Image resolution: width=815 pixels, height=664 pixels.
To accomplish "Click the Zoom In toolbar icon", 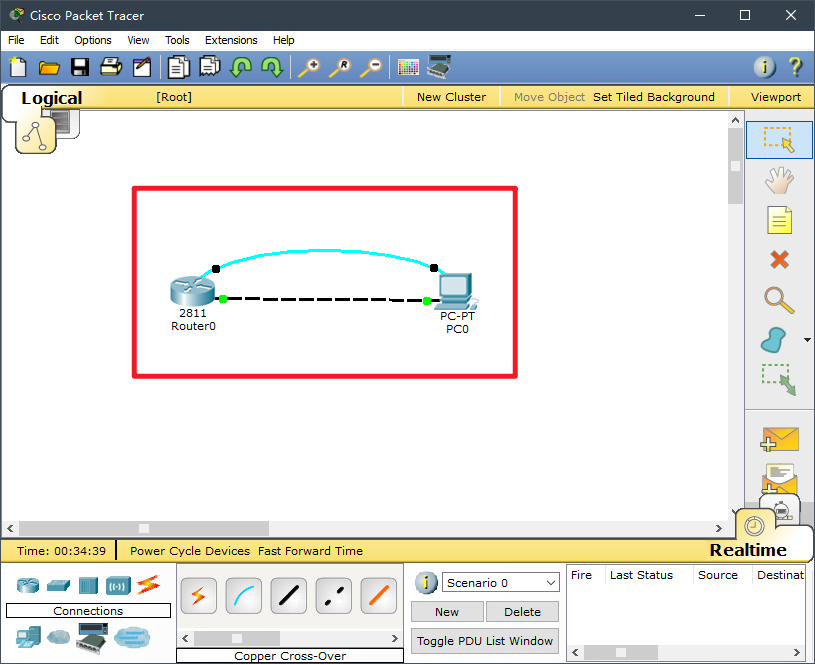I will [308, 67].
